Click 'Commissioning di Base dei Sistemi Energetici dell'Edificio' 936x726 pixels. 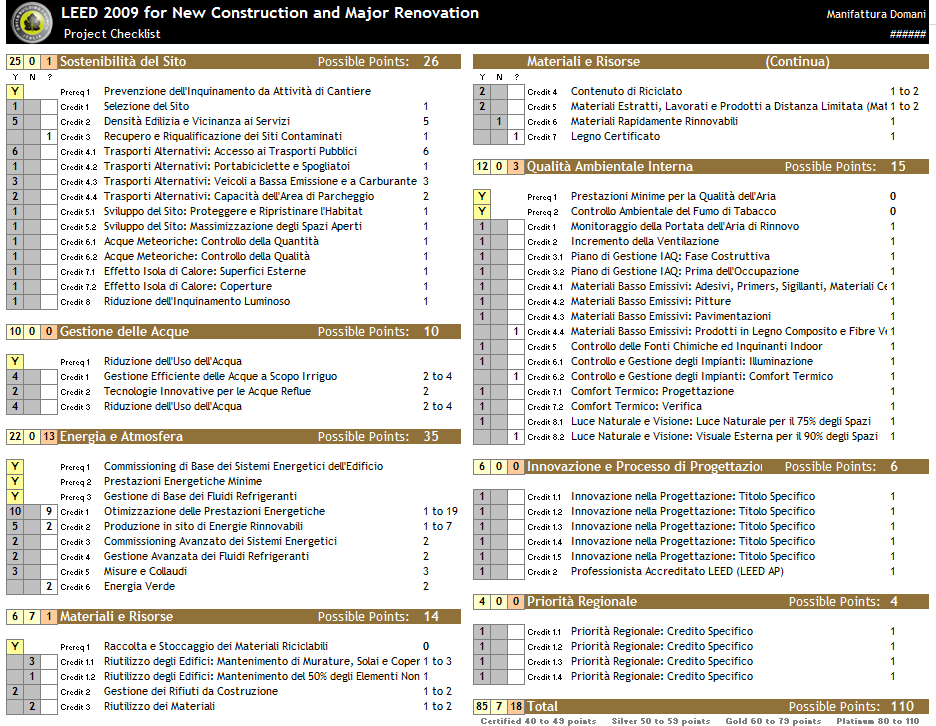pyautogui.click(x=244, y=466)
